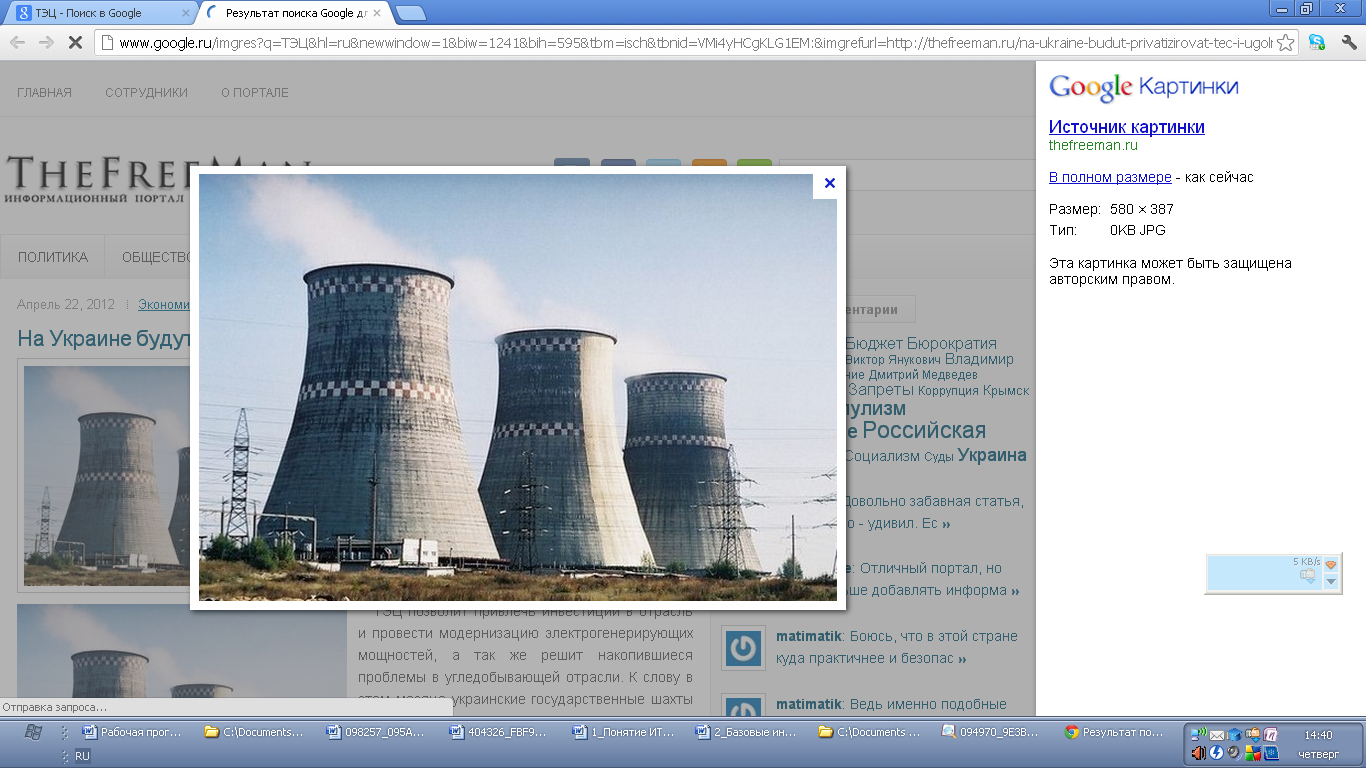Open first 'C:\Documents...' folder taskbar item
The width and height of the screenshot is (1366, 768).
pos(256,732)
